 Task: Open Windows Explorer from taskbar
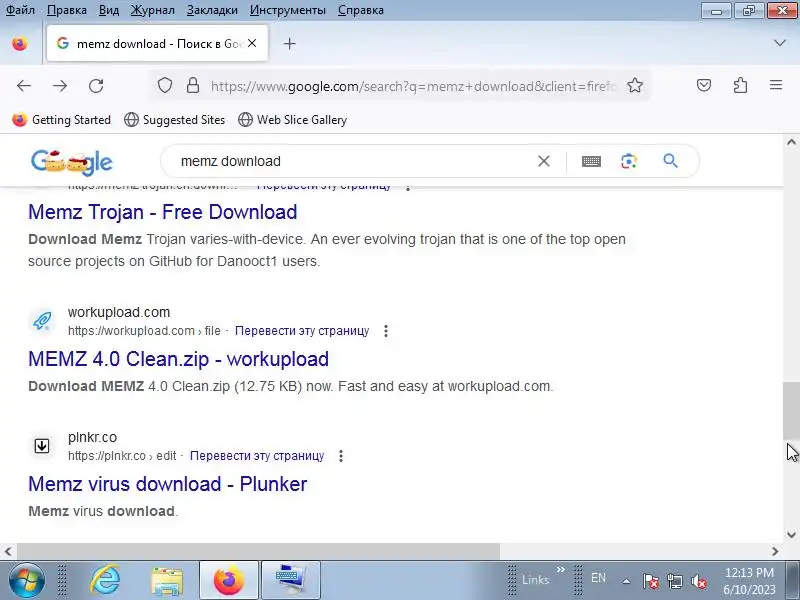pyautogui.click(x=167, y=580)
